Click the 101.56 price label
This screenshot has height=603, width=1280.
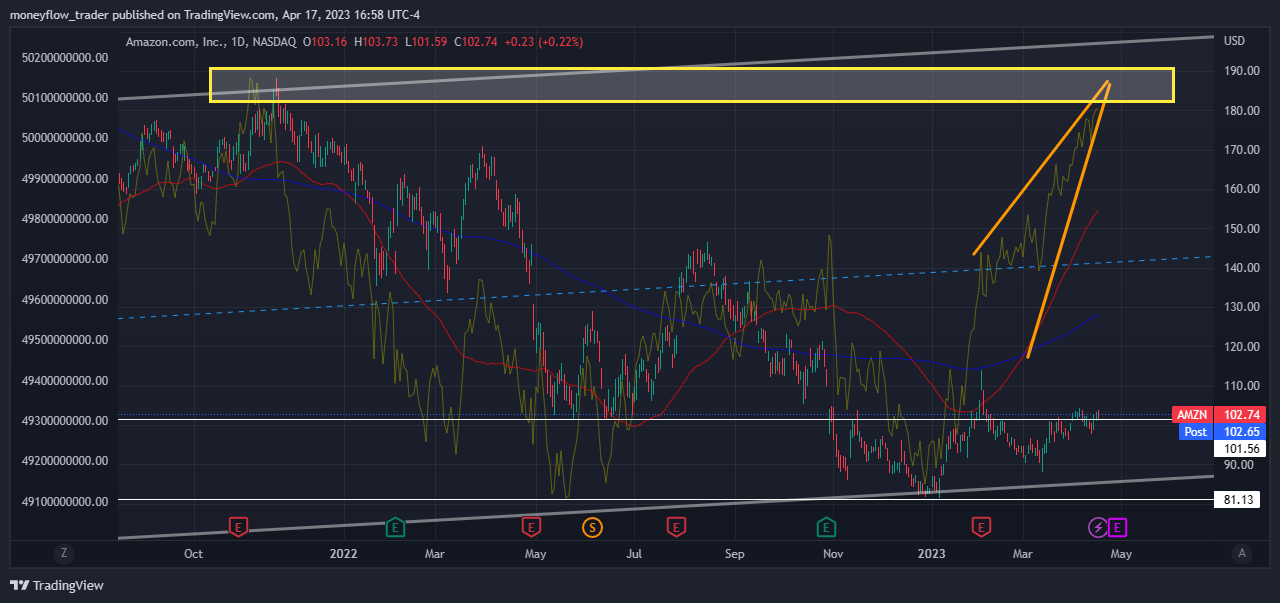1239,449
